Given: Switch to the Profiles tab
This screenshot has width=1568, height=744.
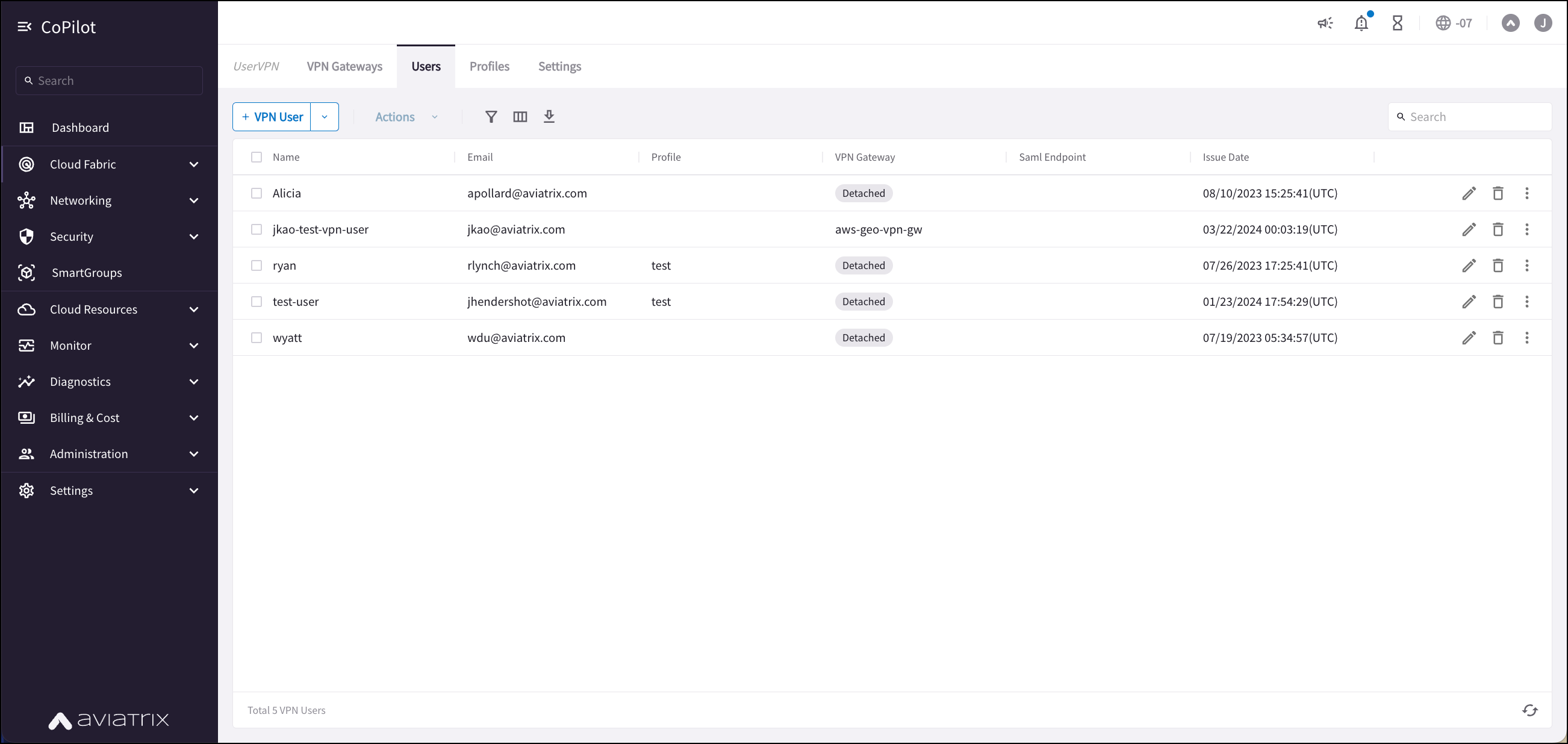Looking at the screenshot, I should pyautogui.click(x=488, y=66).
